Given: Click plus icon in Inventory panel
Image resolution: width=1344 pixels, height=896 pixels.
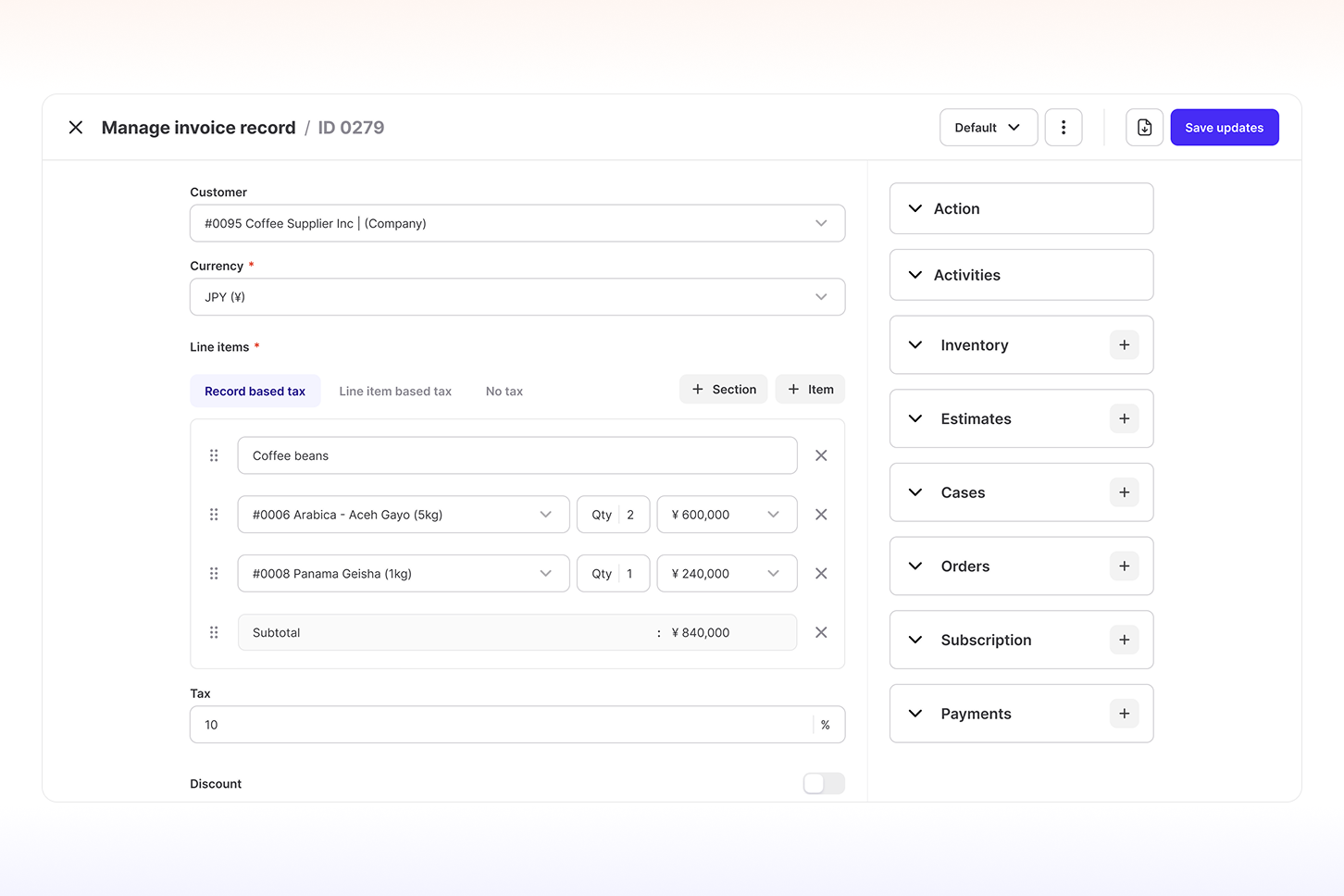Looking at the screenshot, I should click(1124, 345).
